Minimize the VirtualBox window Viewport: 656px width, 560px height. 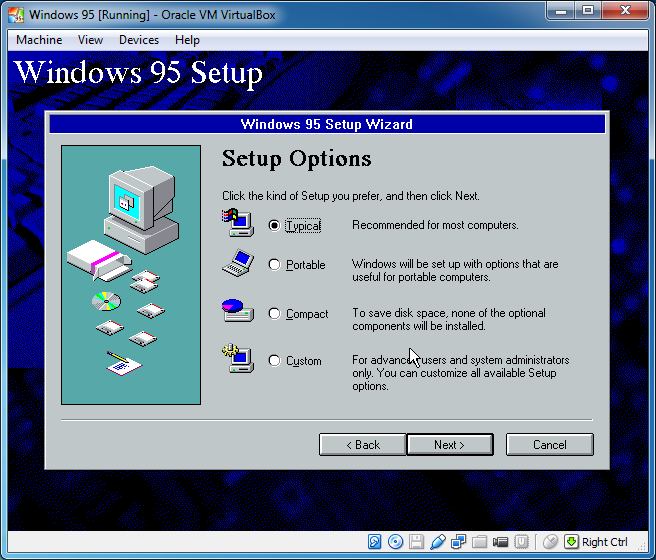tap(561, 11)
